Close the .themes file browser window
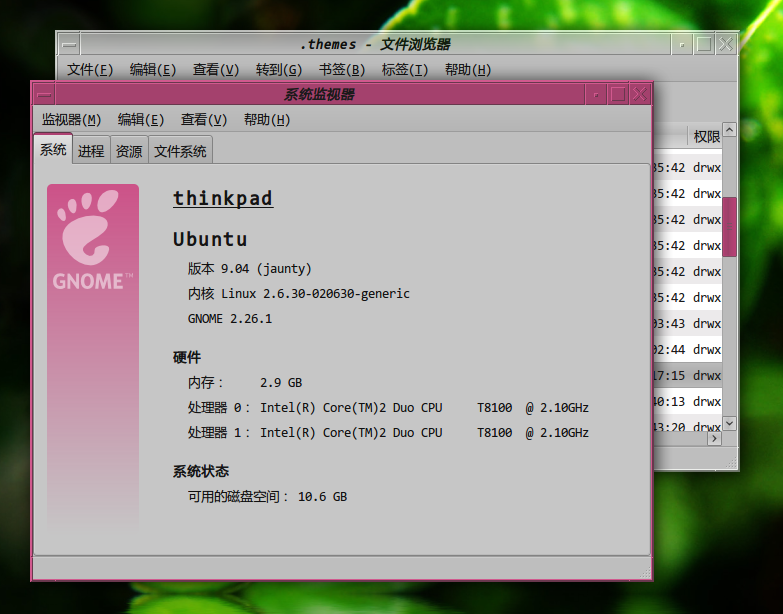Viewport: 783px width, 614px height. coord(726,44)
